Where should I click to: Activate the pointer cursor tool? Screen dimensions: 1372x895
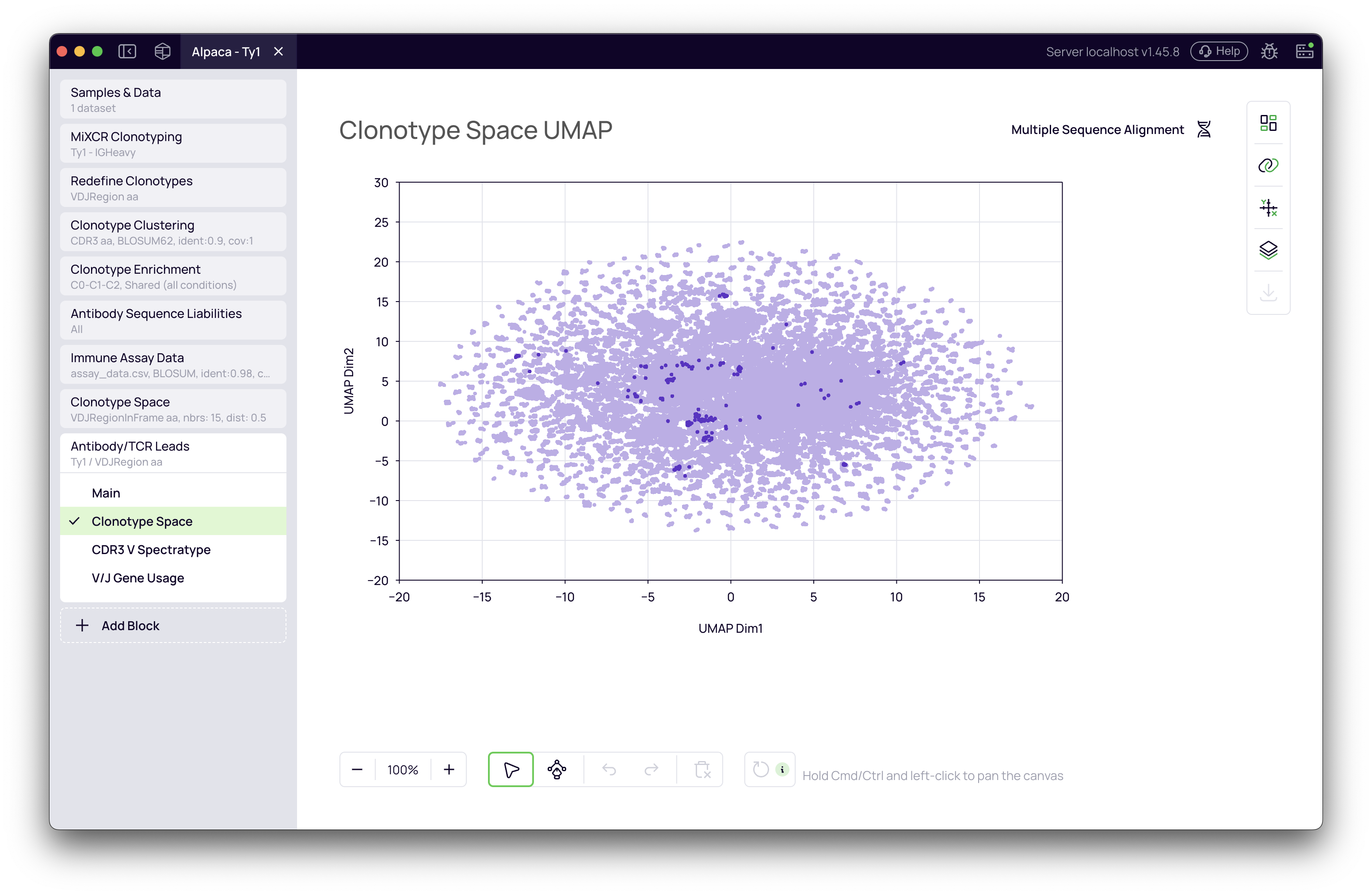511,769
